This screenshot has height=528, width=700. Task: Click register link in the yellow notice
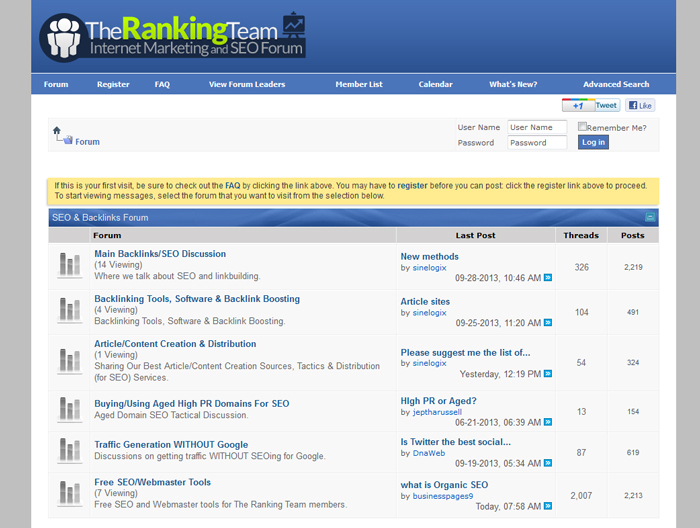412,185
